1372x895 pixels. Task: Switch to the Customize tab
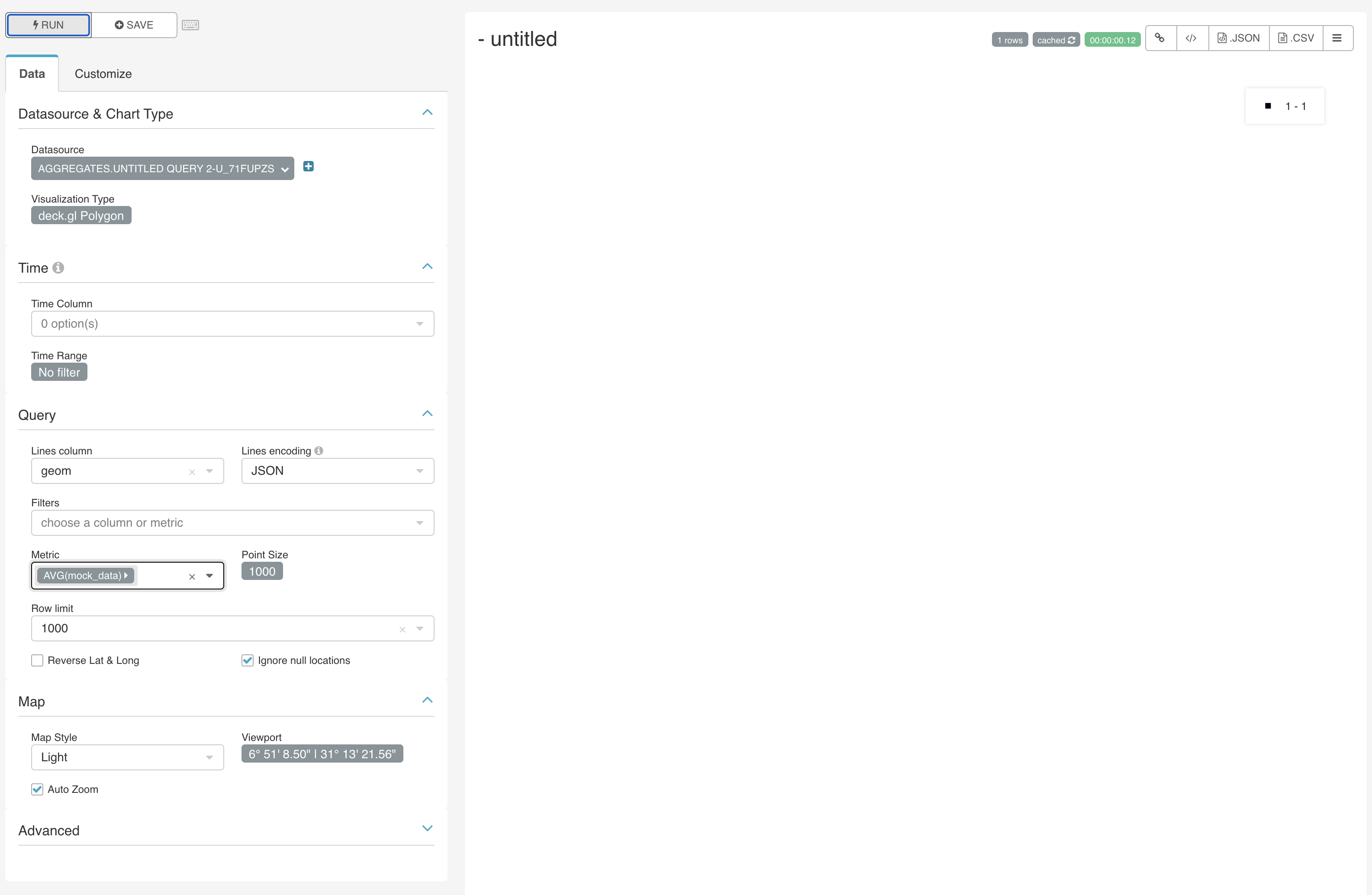(x=103, y=74)
